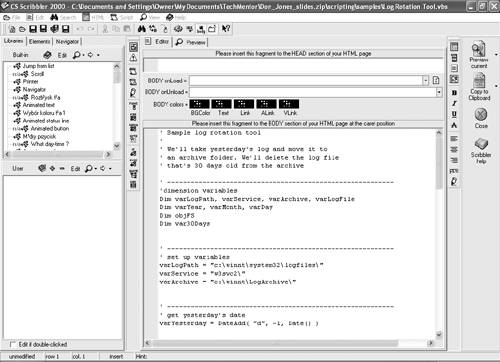
Task: Open the Script menu
Action: point(122,17)
